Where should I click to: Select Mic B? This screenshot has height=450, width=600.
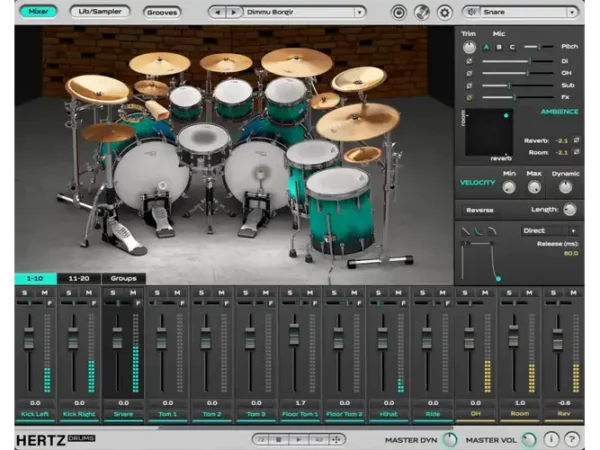(x=499, y=47)
